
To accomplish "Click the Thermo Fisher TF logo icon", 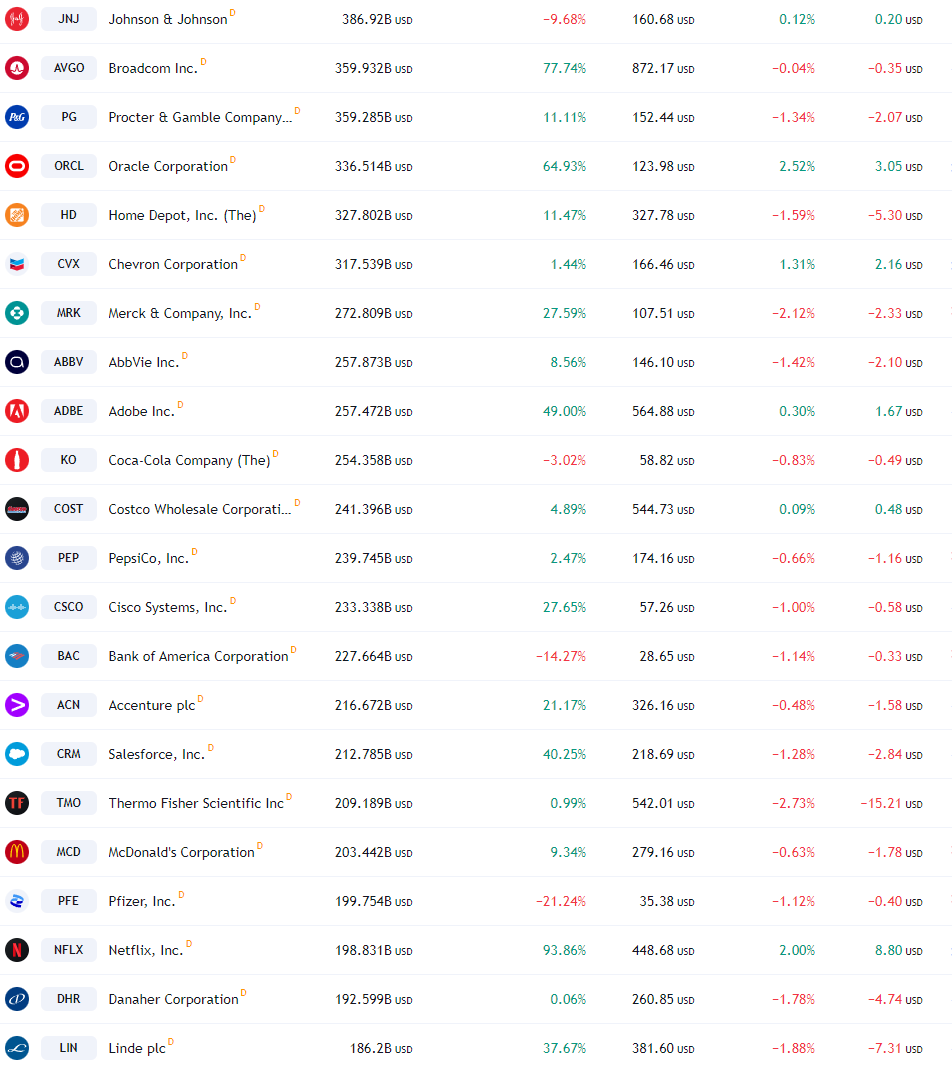I will tap(17, 802).
